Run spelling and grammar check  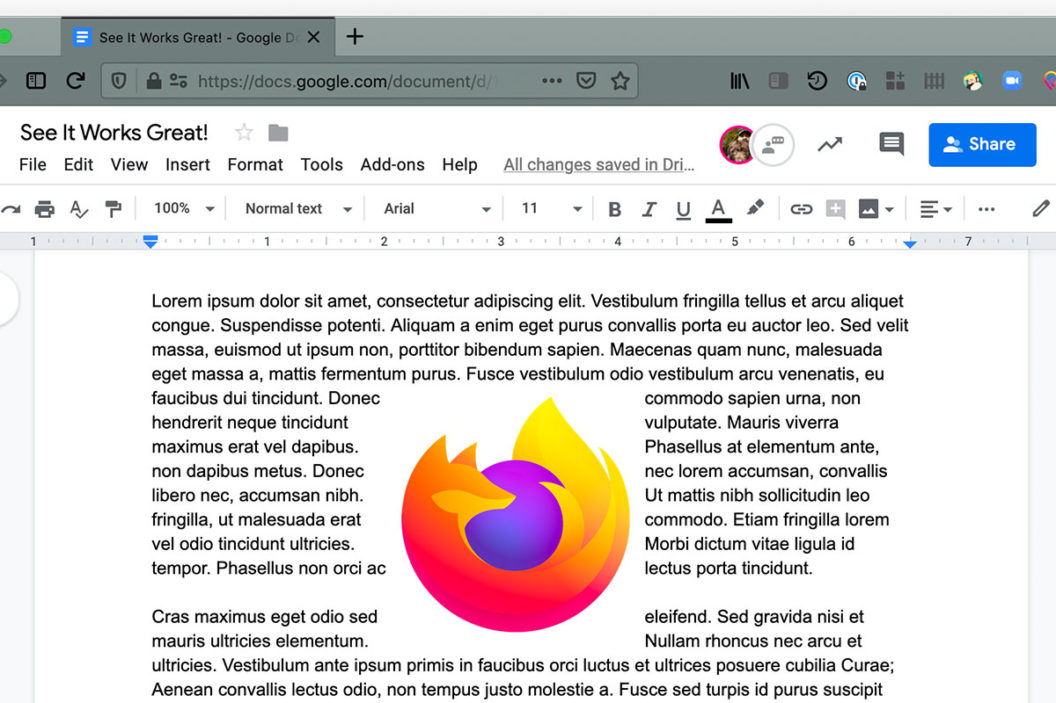79,209
